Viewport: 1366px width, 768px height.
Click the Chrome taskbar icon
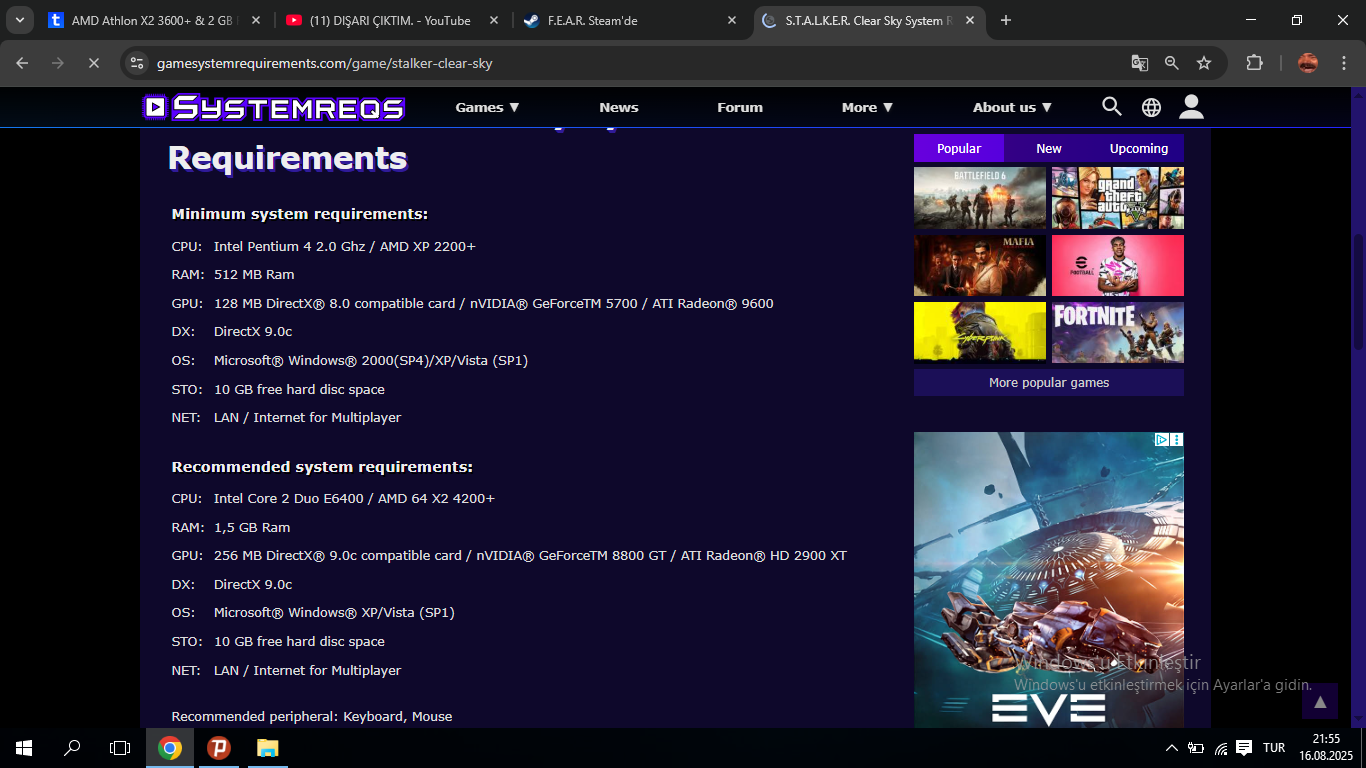pyautogui.click(x=170, y=748)
